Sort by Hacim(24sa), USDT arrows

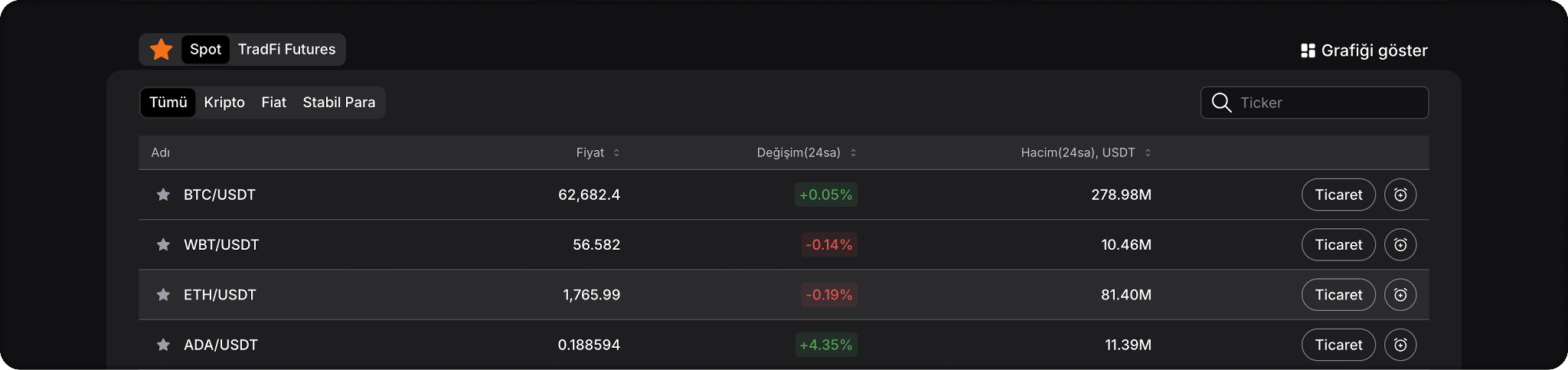tap(1148, 152)
